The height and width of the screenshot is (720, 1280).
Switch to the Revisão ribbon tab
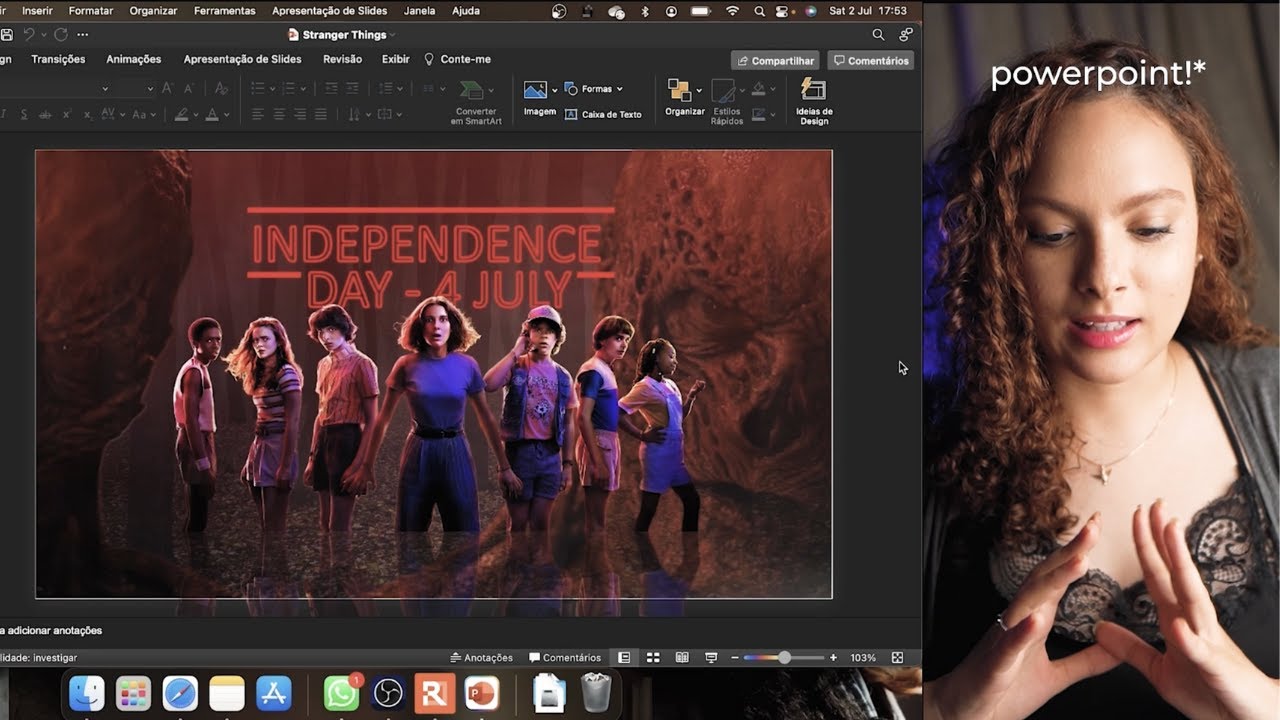pyautogui.click(x=343, y=59)
